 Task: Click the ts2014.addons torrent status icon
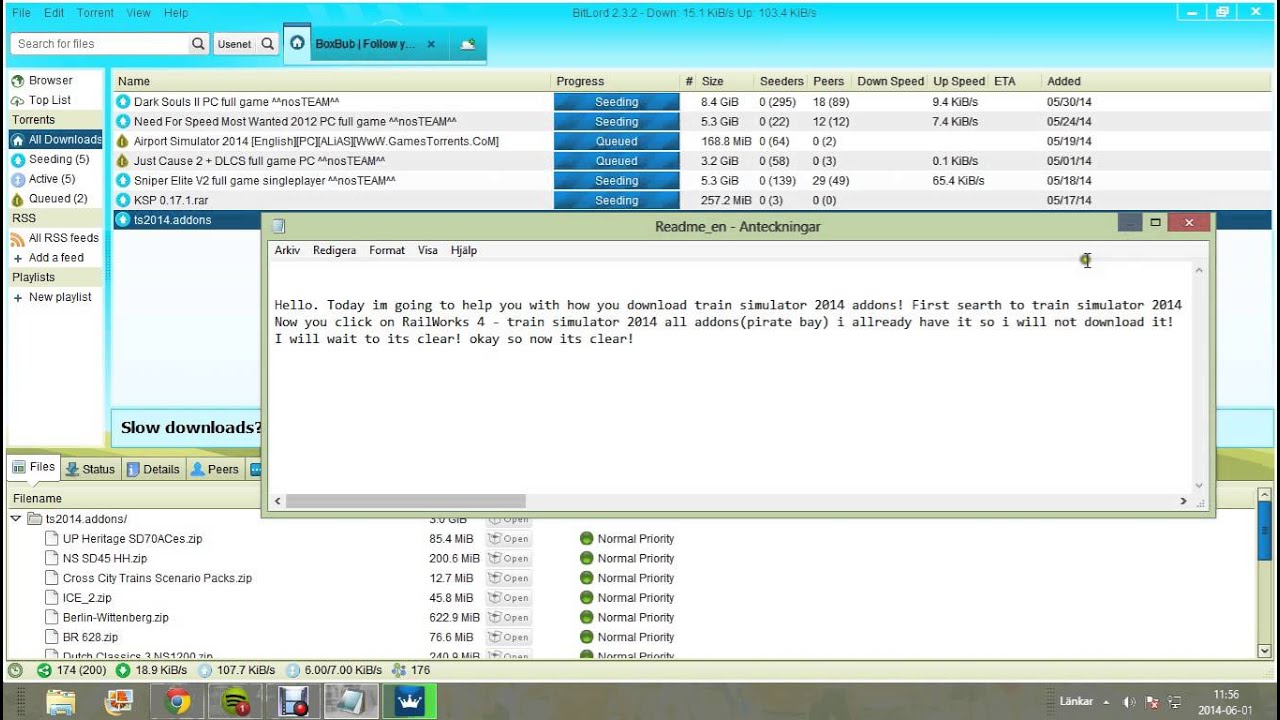123,220
